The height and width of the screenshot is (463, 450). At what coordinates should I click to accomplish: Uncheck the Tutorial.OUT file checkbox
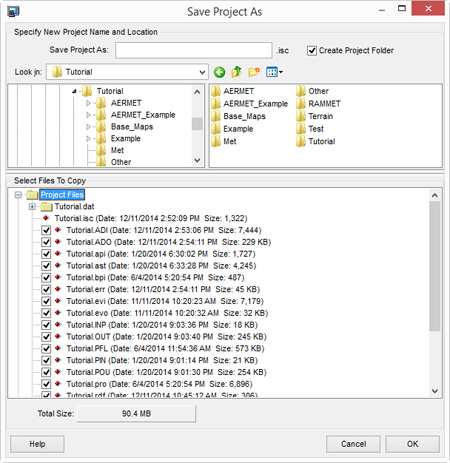pyautogui.click(x=46, y=337)
